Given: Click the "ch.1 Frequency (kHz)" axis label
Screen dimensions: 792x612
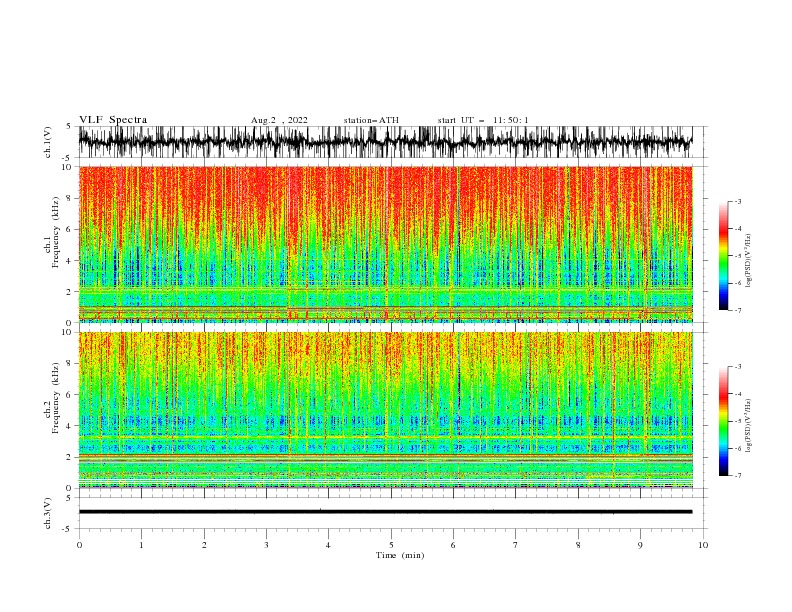Looking at the screenshot, I should (x=52, y=231).
